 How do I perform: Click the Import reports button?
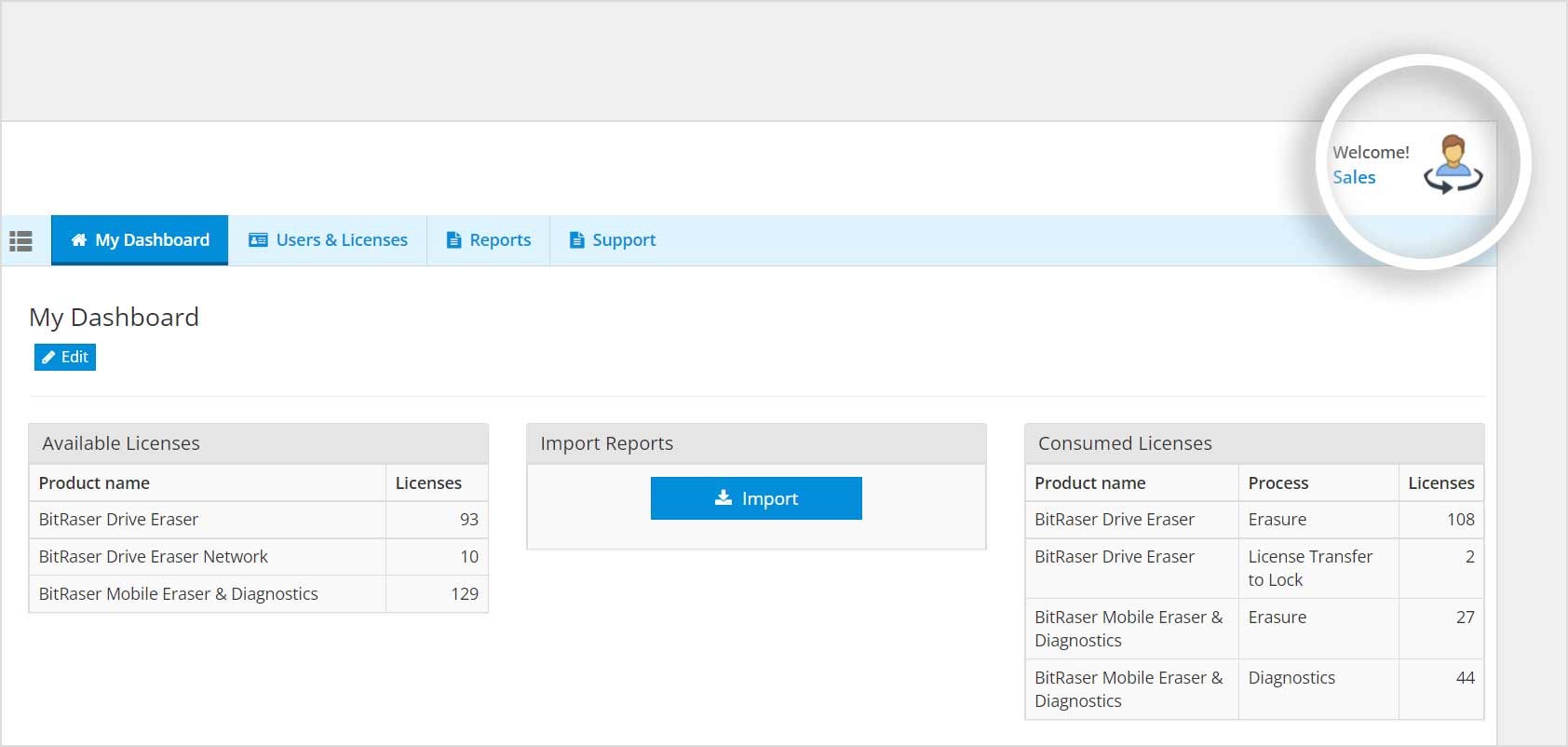756,498
